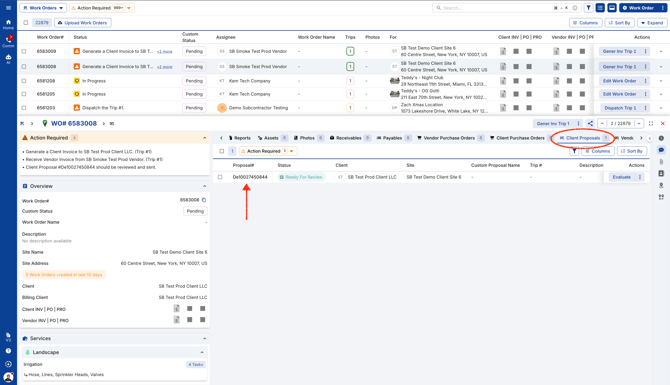Open the info icon at top of right rail
Screen dimensions: 670x385
point(661,138)
